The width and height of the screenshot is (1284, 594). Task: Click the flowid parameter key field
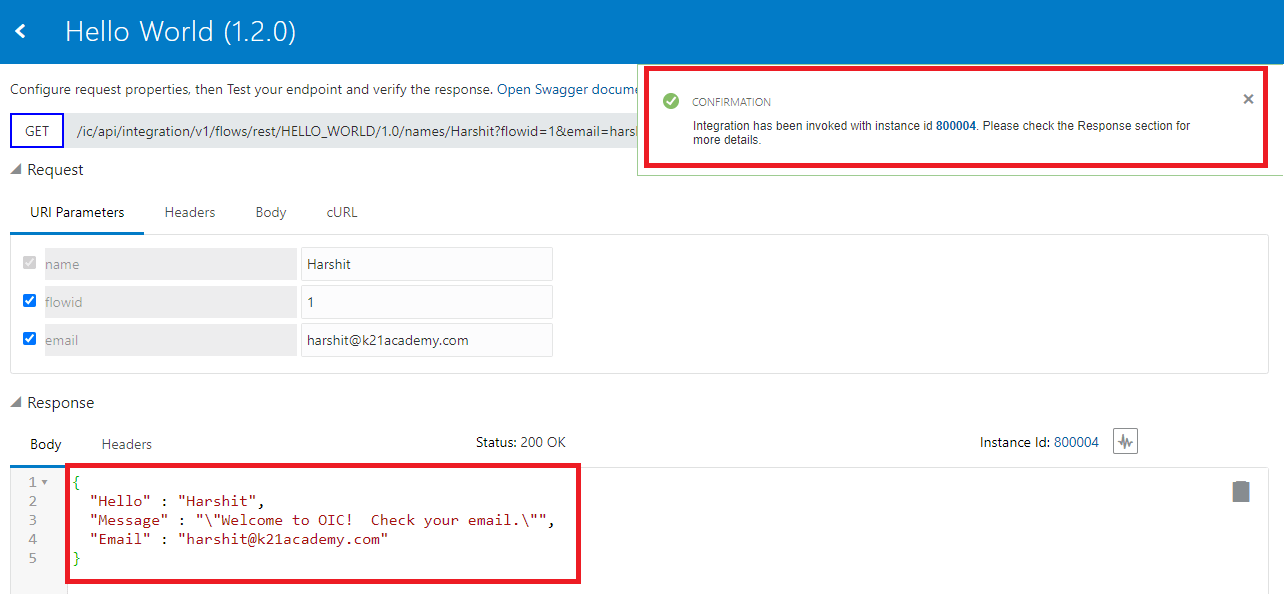[x=169, y=302]
